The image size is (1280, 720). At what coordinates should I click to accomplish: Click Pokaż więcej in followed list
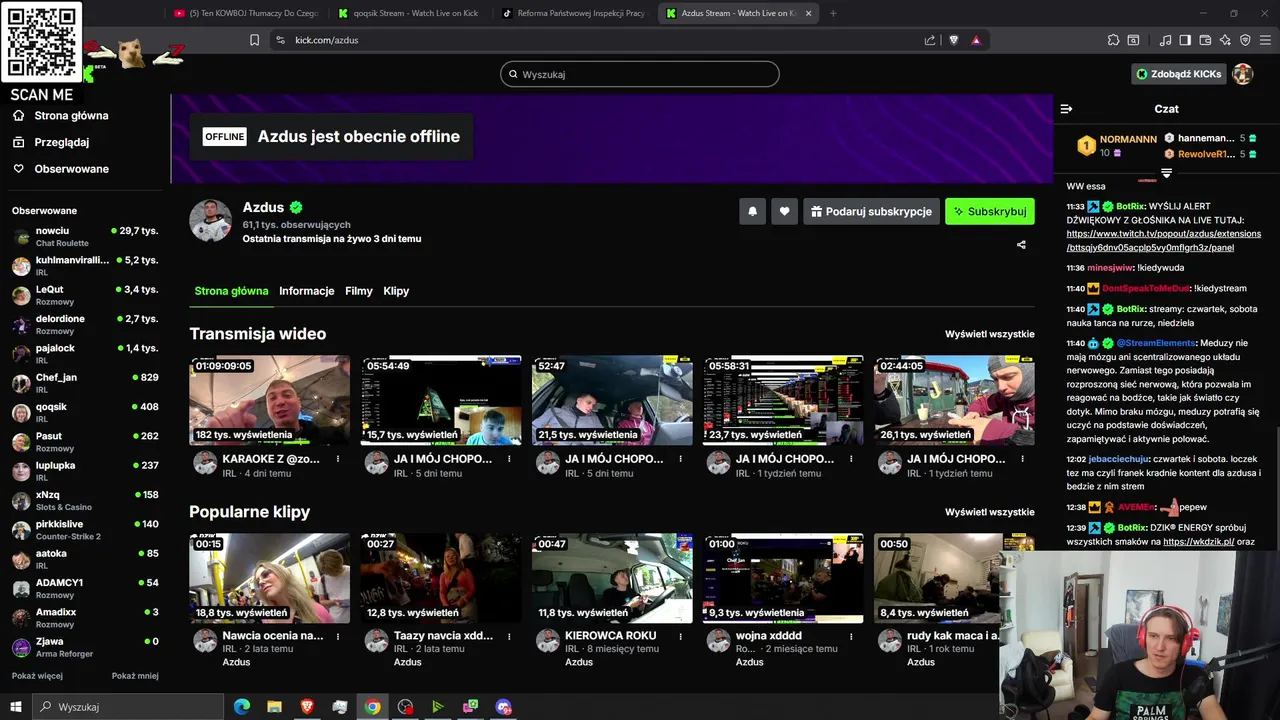point(37,676)
